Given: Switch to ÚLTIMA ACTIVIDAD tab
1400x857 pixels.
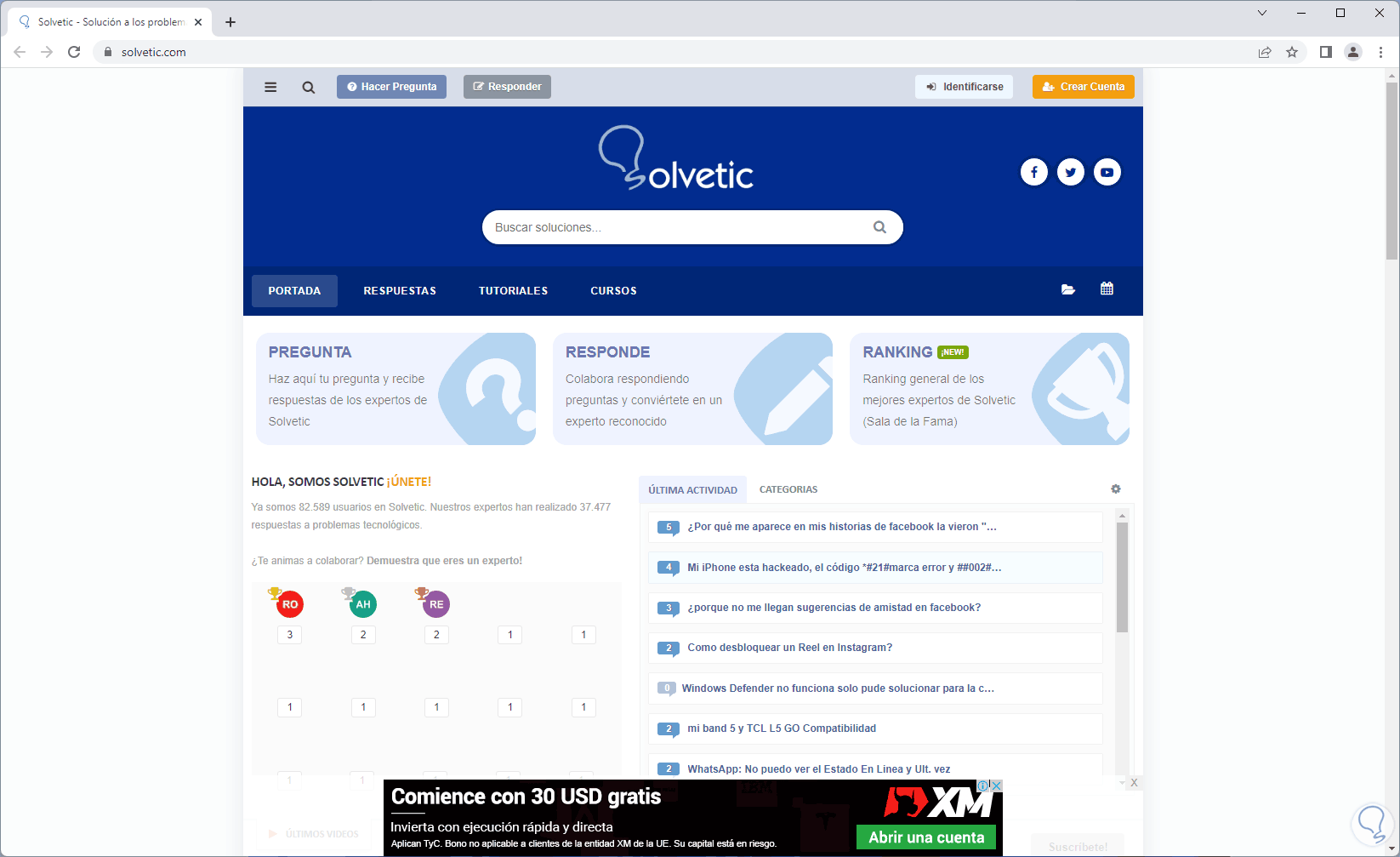Looking at the screenshot, I should 692,490.
